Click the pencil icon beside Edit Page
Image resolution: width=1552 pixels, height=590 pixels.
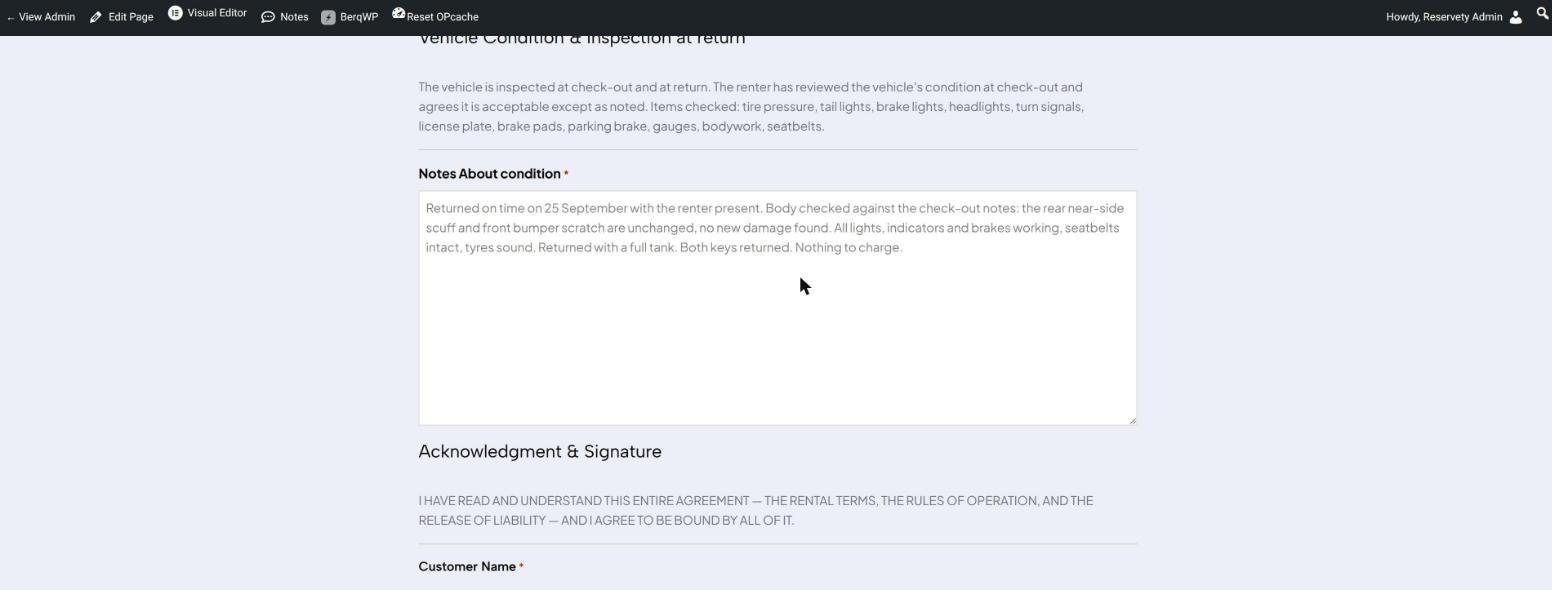[96, 17]
